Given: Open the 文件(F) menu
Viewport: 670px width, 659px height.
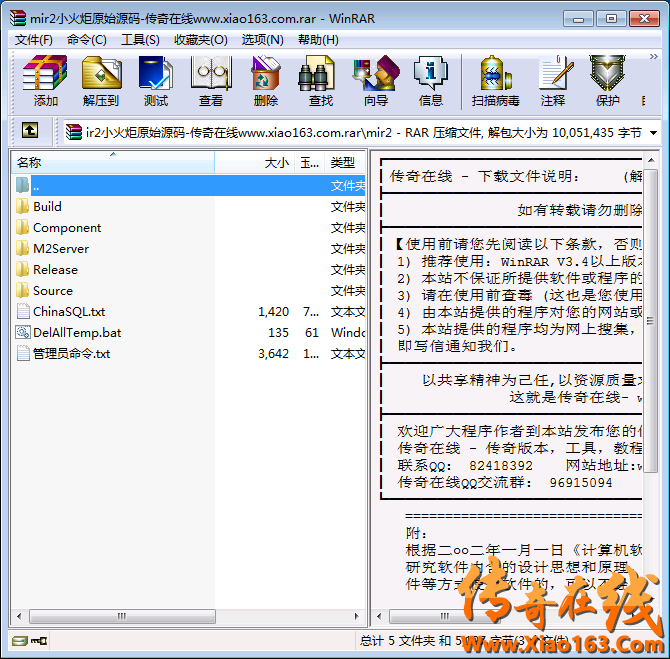Looking at the screenshot, I should tap(34, 40).
